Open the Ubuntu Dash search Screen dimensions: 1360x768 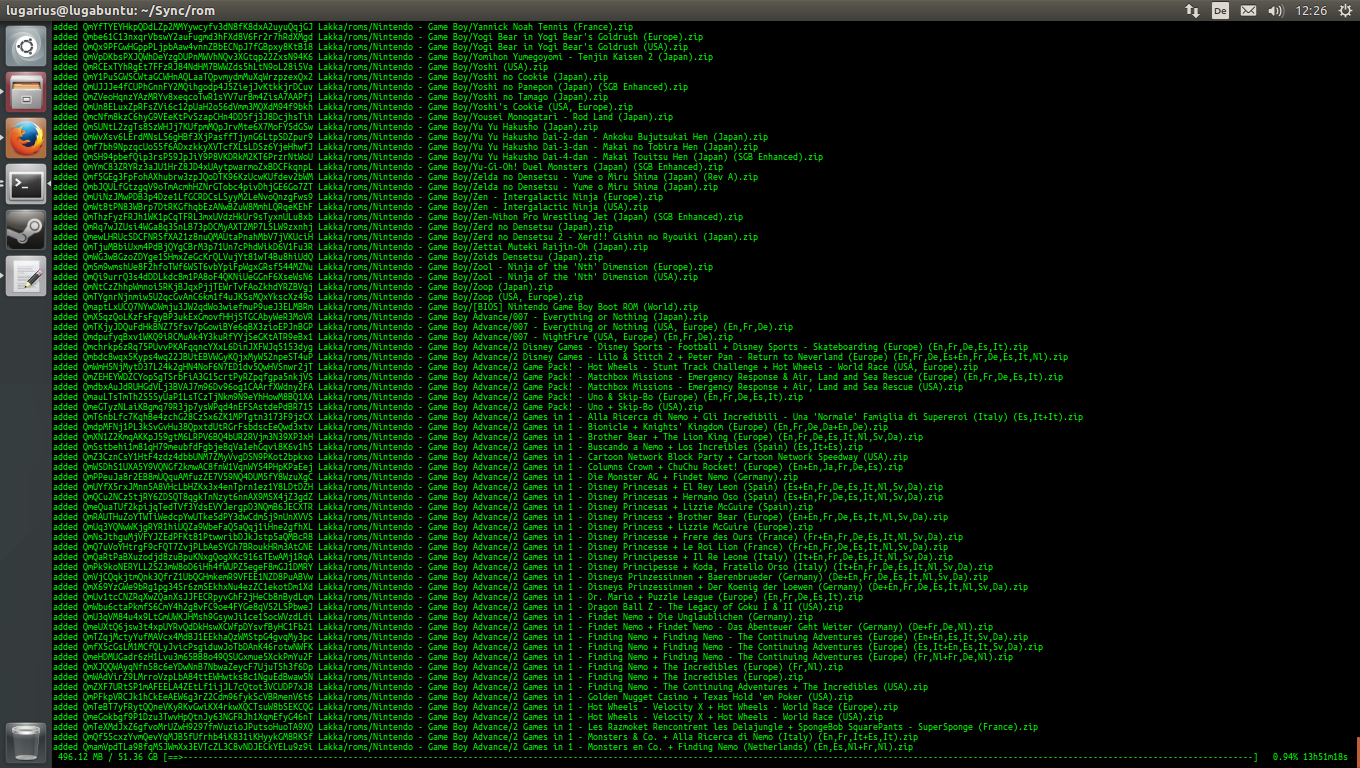pos(26,44)
